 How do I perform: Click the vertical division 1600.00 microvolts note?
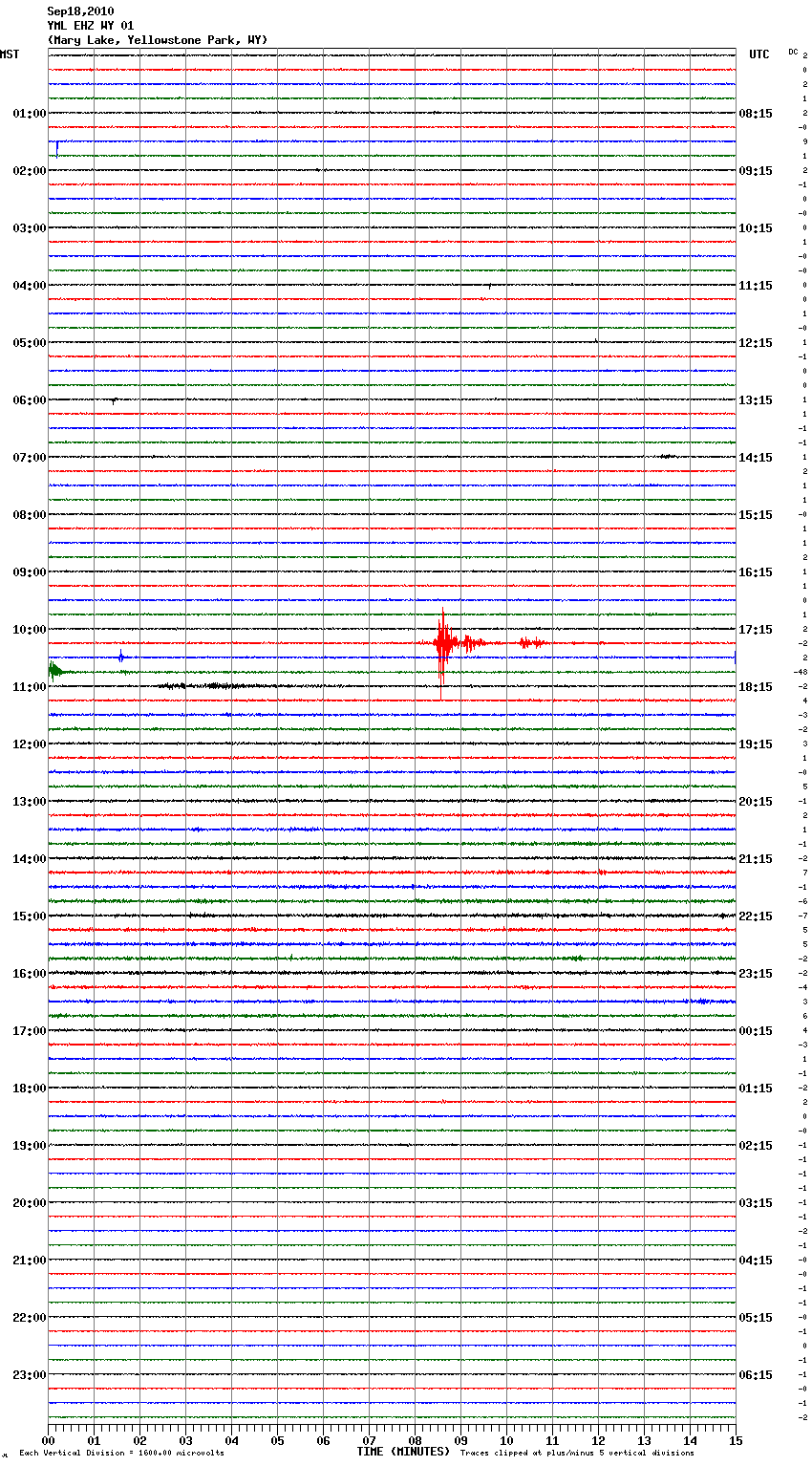coord(121,1454)
